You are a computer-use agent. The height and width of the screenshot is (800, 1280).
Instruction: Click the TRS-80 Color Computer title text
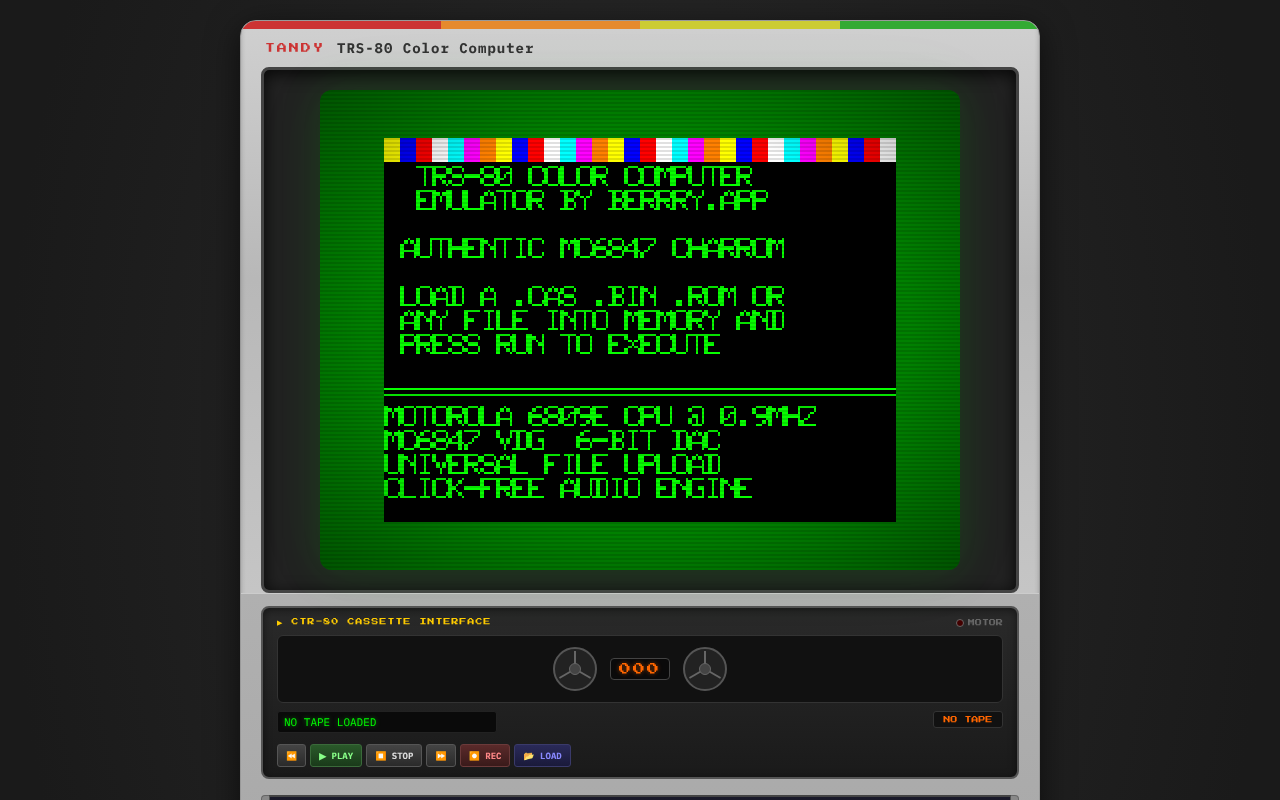(435, 47)
